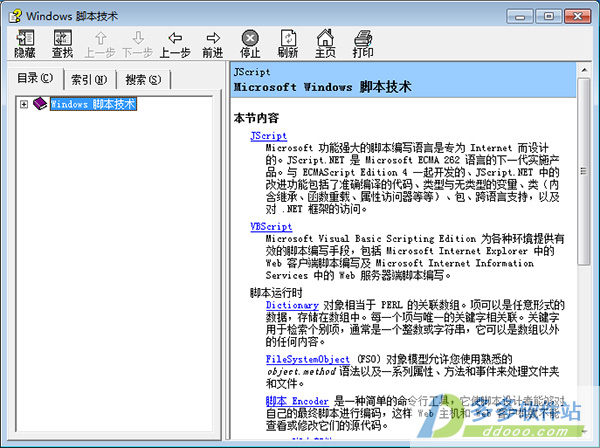The image size is (600, 448).
Task: Open the VBScript link
Action: (271, 226)
